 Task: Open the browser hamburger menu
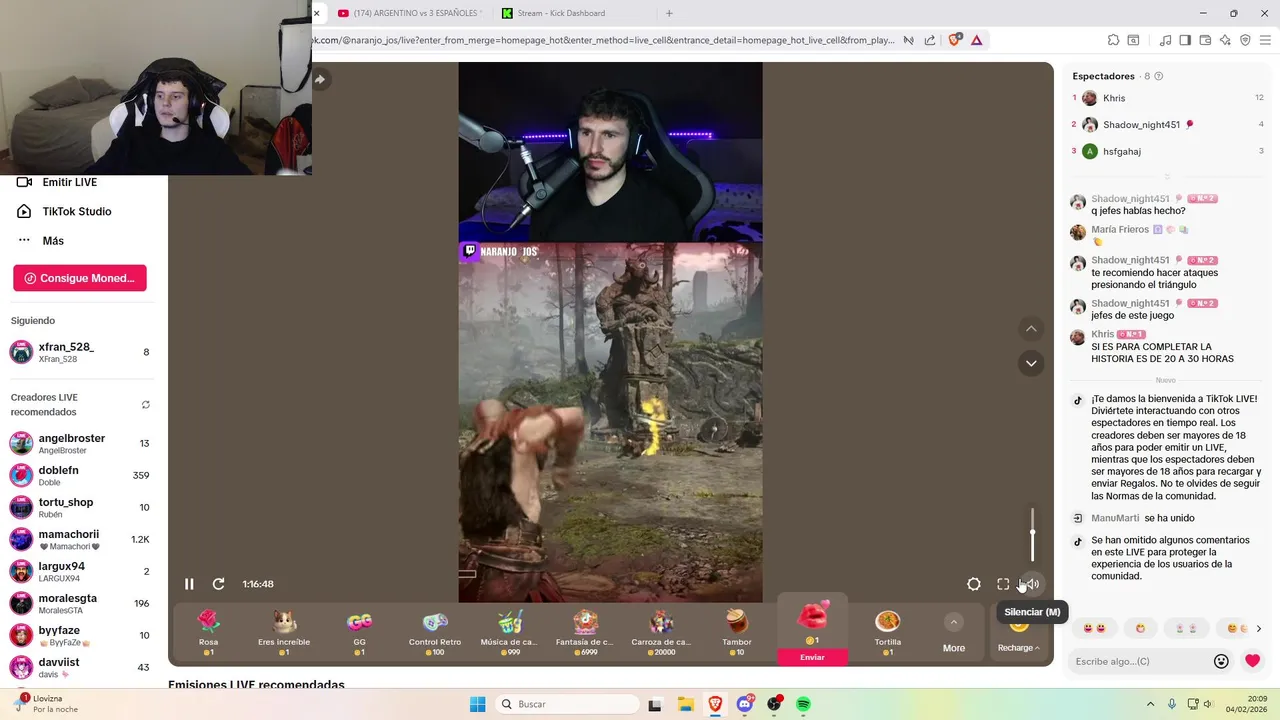(1266, 40)
